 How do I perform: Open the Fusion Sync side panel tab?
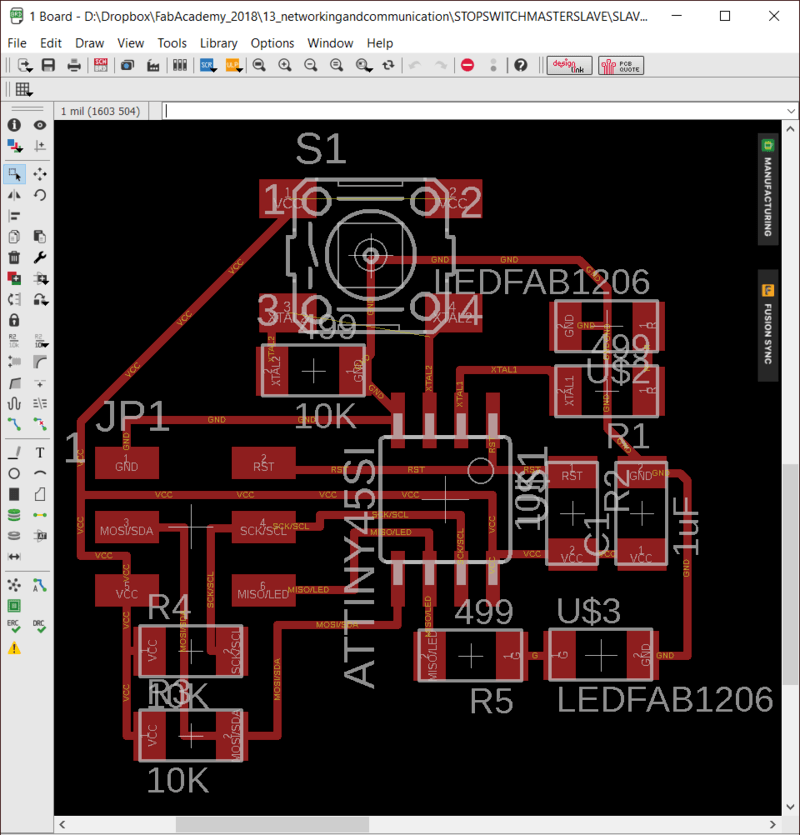click(768, 326)
